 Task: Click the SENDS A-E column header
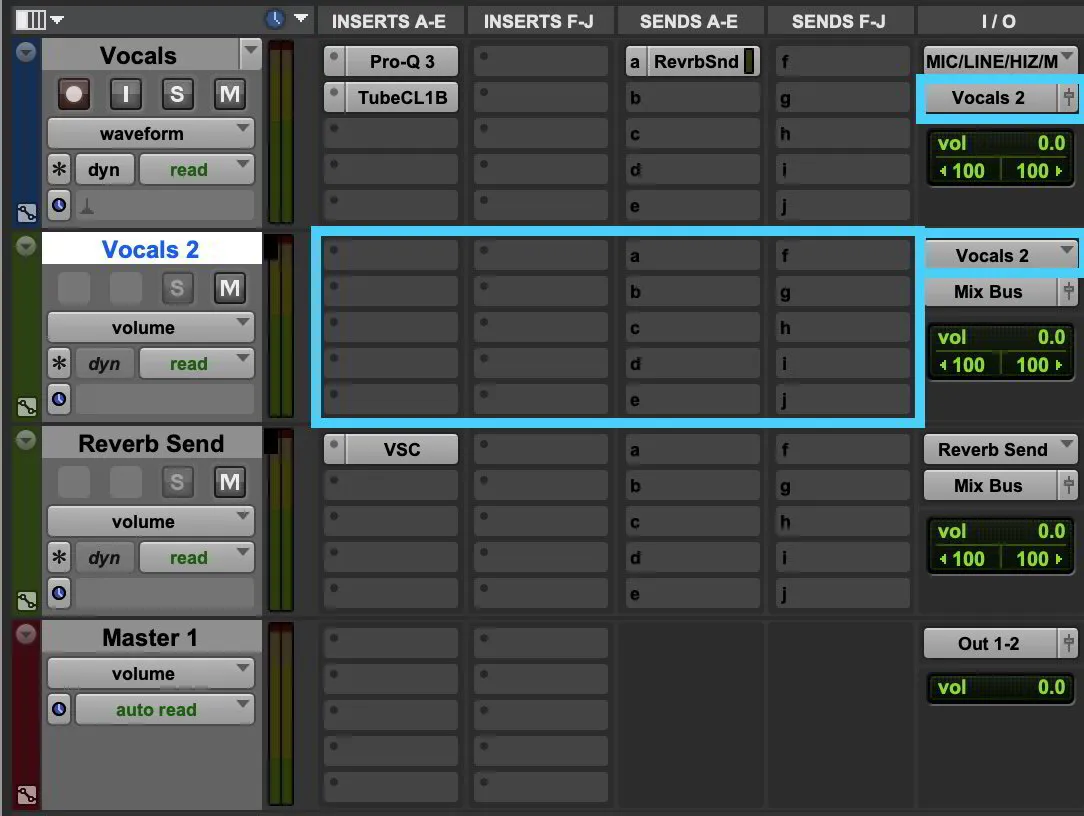click(690, 20)
